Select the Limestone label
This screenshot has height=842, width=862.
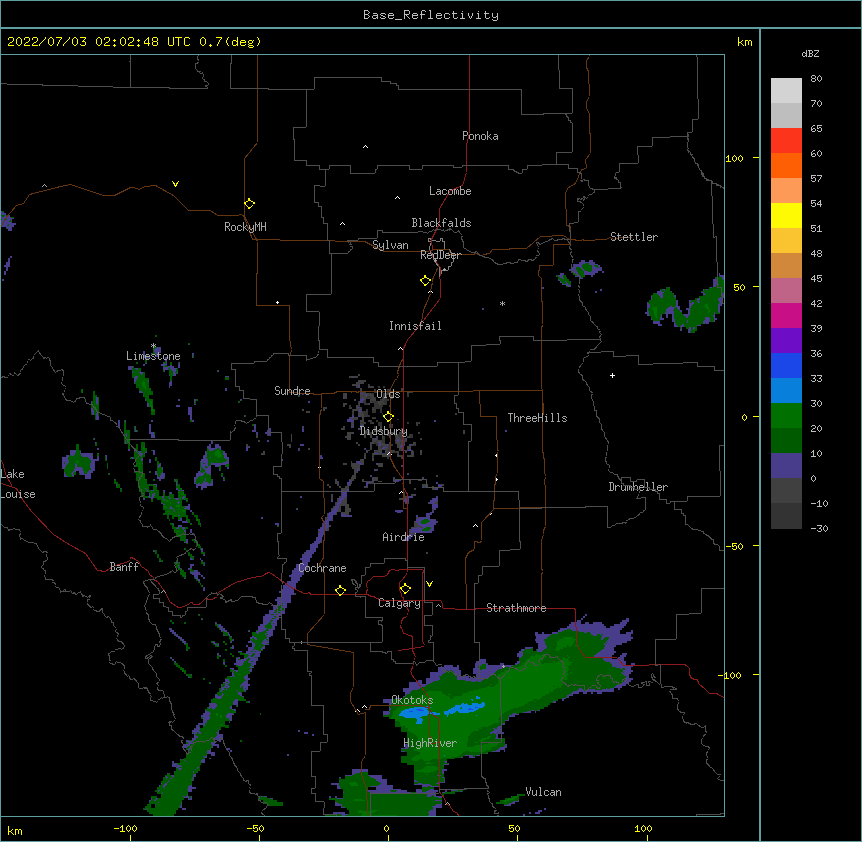[153, 356]
